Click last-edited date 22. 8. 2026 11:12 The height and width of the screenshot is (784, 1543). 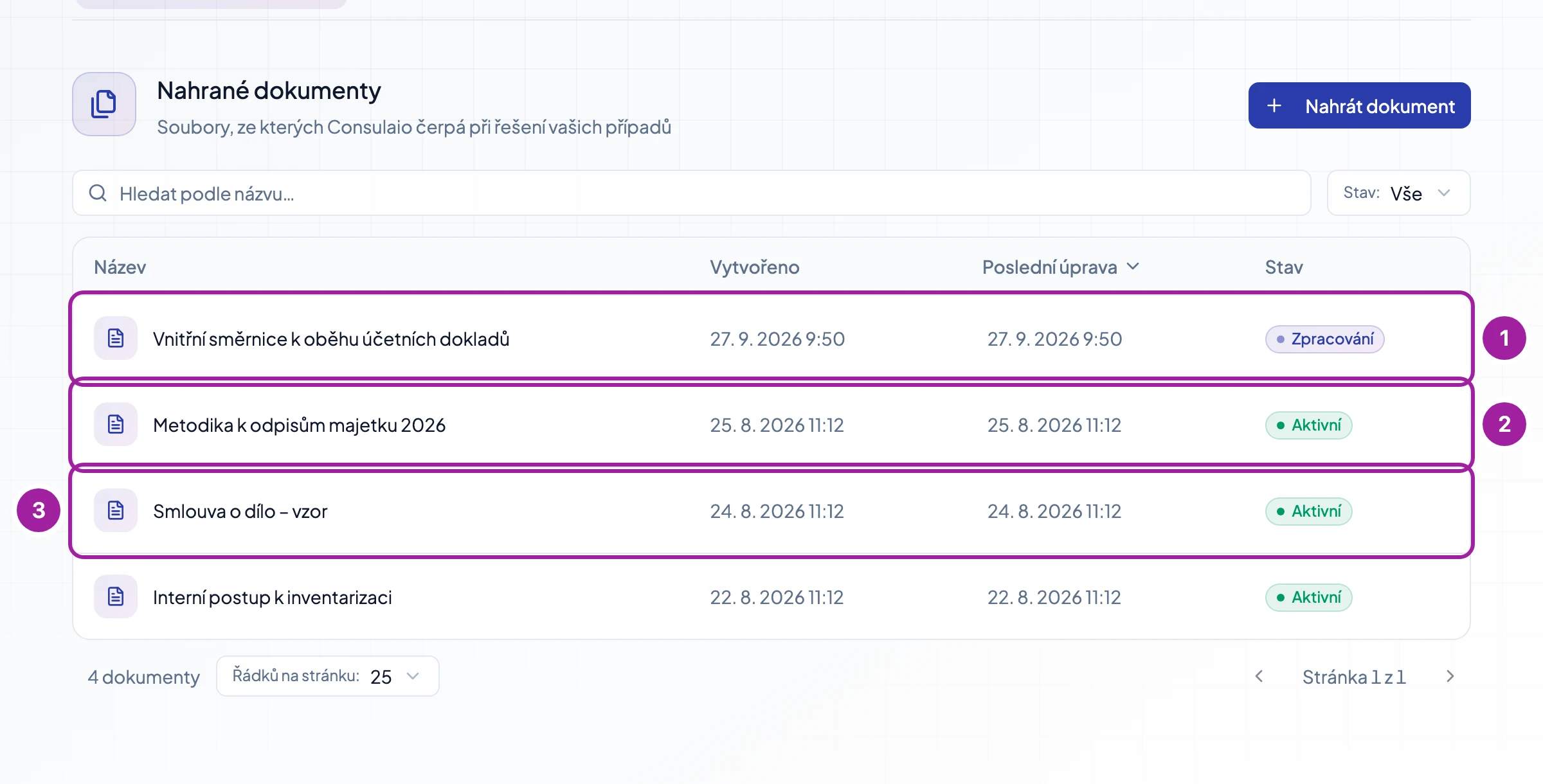point(1054,597)
